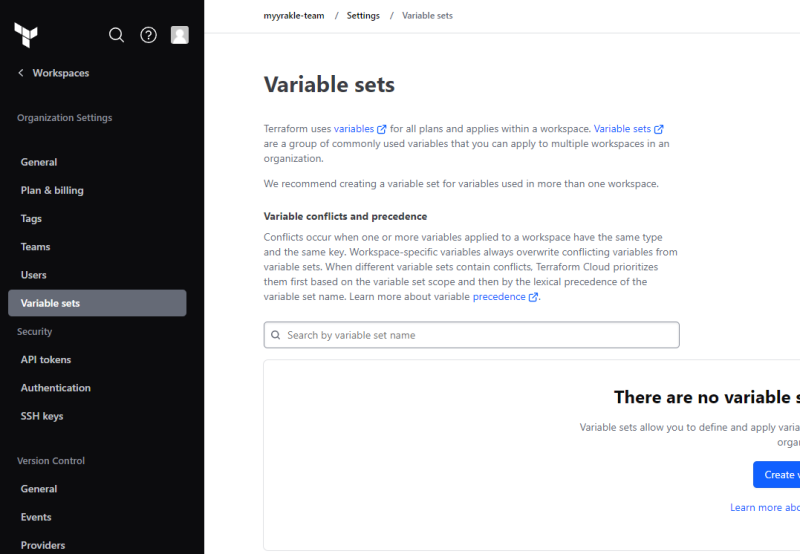Click the Terraform logo icon

[x=26, y=35]
